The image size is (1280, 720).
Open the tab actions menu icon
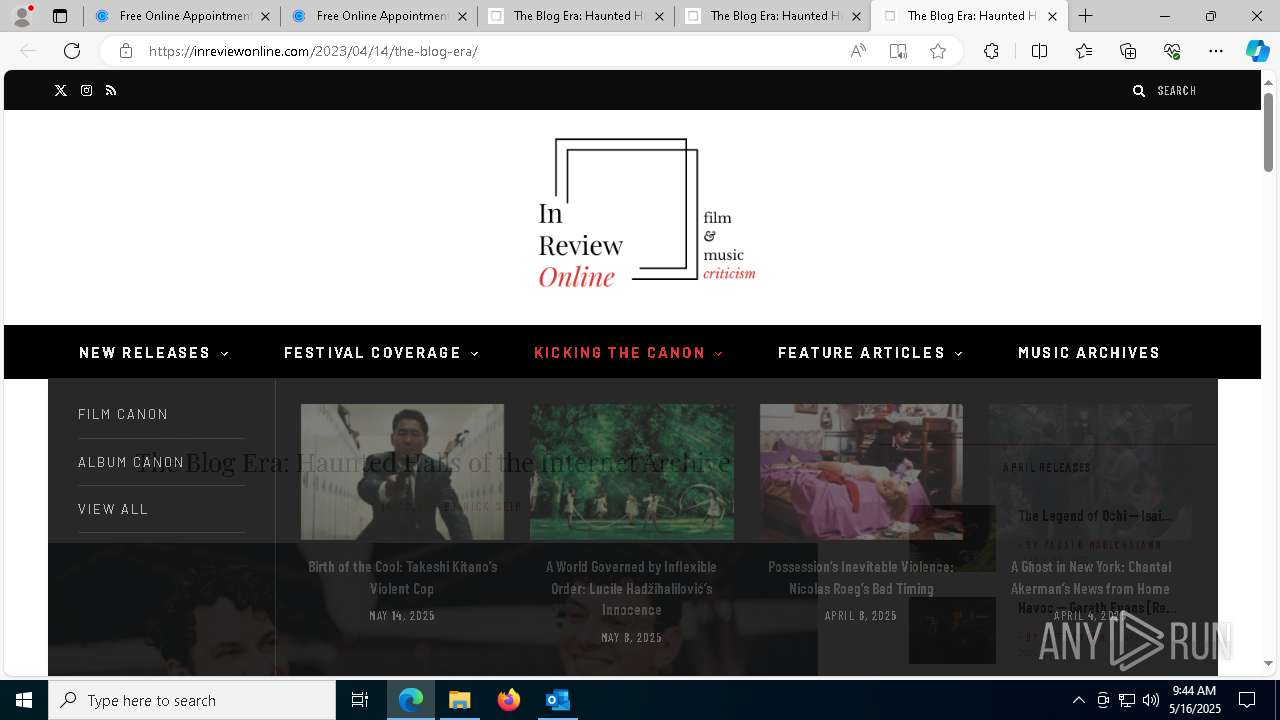pyautogui.click(x=60, y=16)
